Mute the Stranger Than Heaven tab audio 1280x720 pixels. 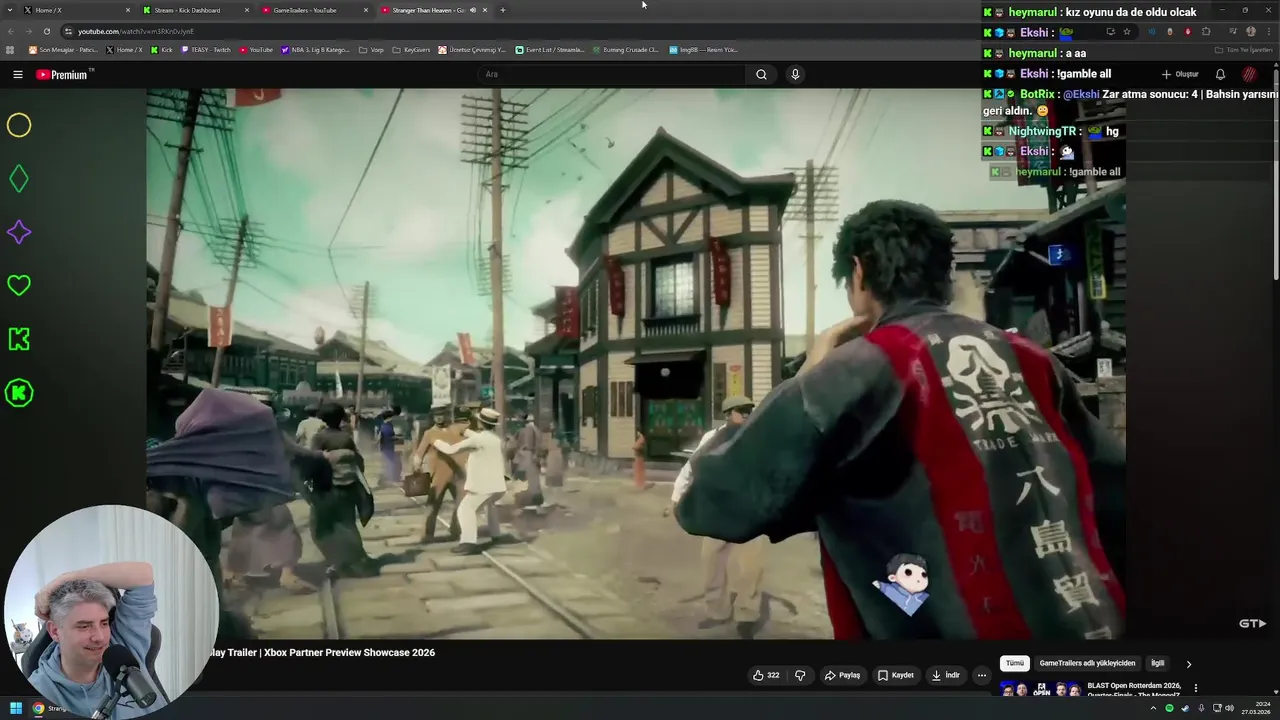[473, 10]
